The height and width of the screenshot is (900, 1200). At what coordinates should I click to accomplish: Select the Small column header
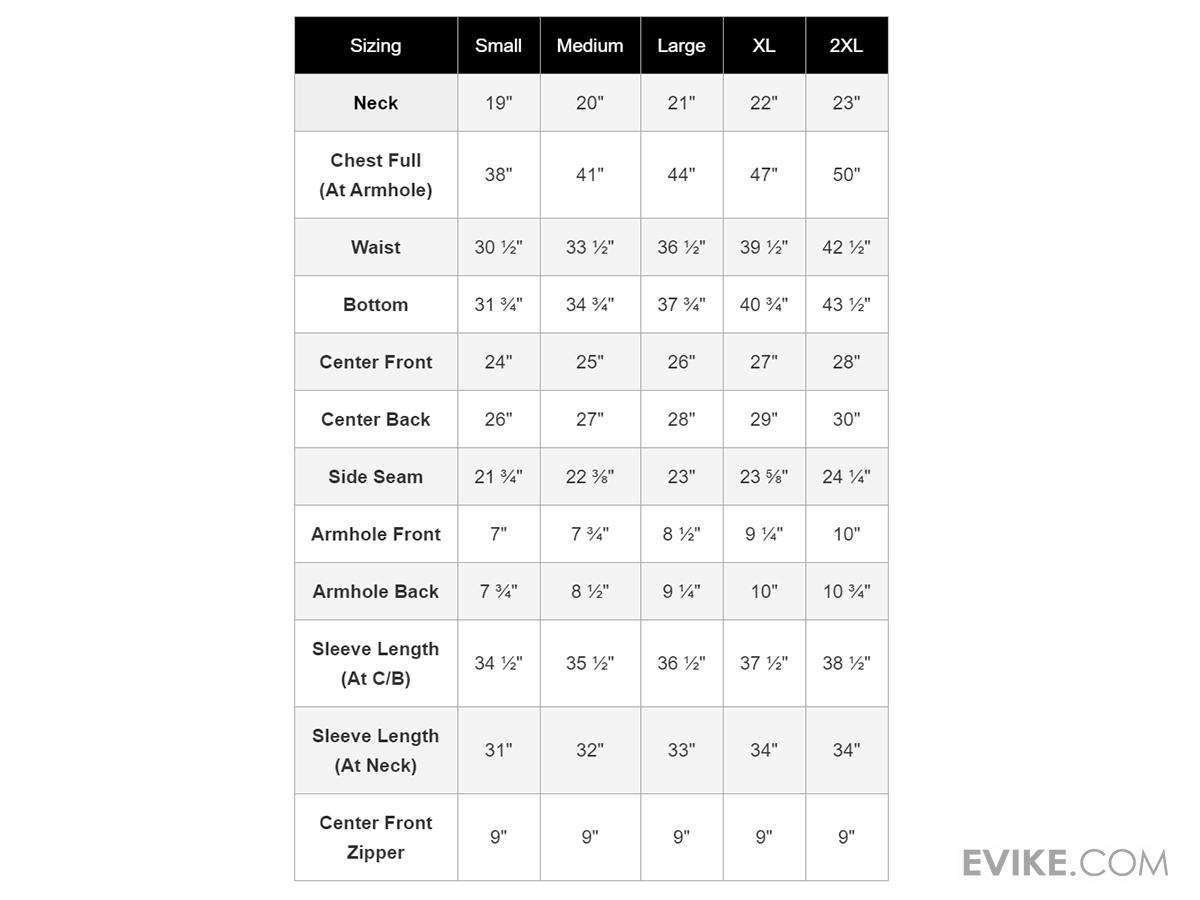click(498, 46)
